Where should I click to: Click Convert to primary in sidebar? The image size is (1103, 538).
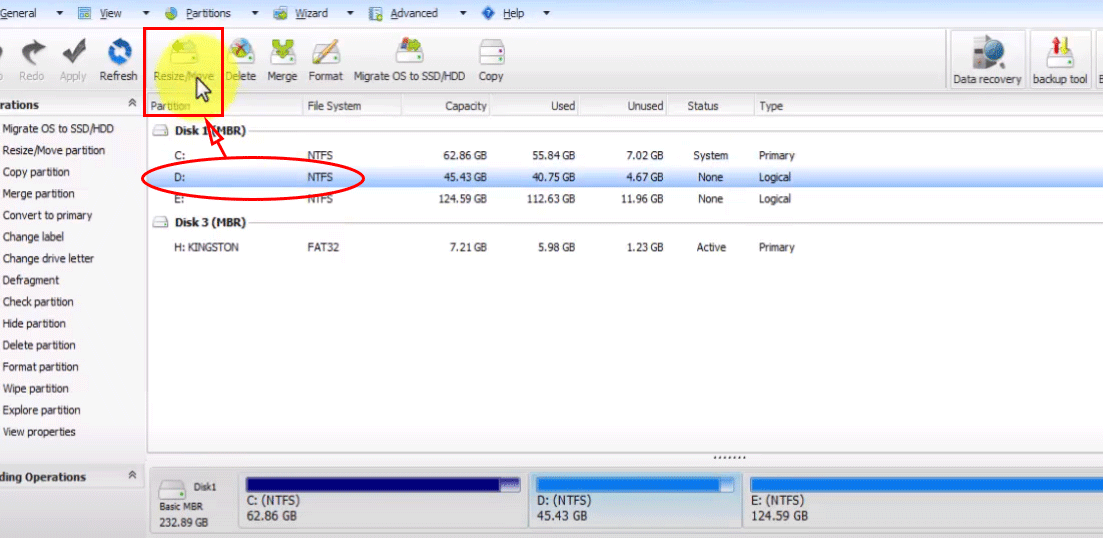(47, 215)
